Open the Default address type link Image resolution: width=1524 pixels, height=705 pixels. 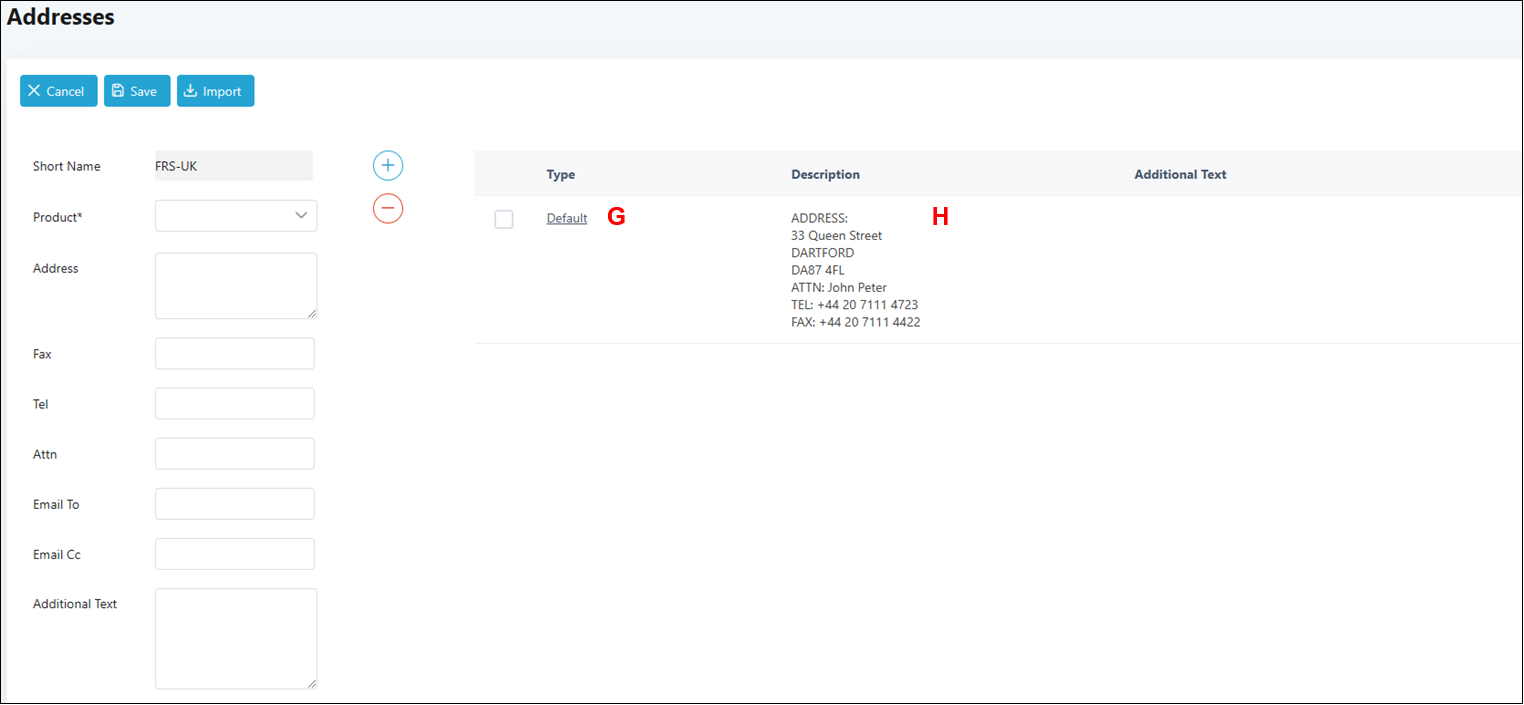(566, 218)
